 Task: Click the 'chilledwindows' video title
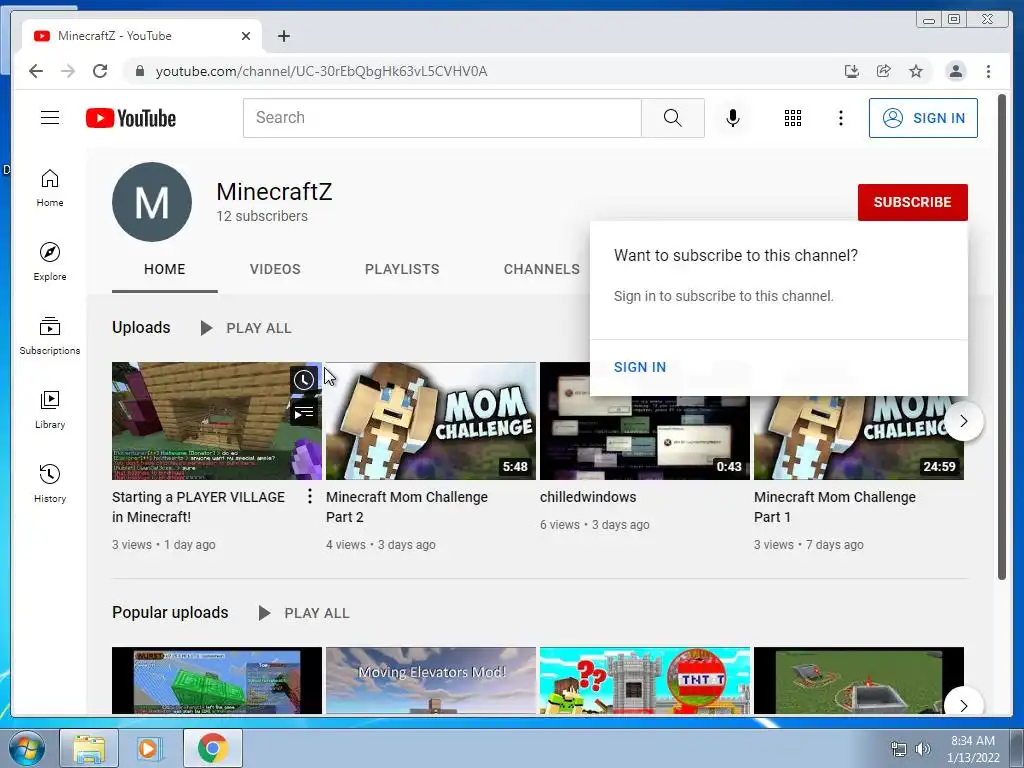[588, 497]
